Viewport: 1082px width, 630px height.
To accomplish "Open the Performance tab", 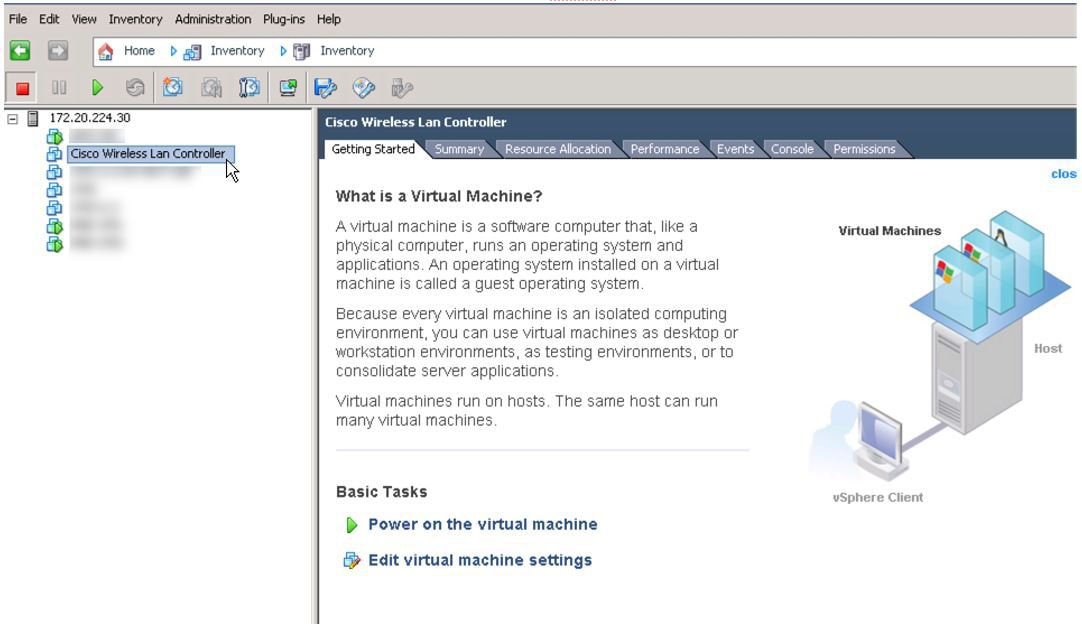I will (665, 149).
